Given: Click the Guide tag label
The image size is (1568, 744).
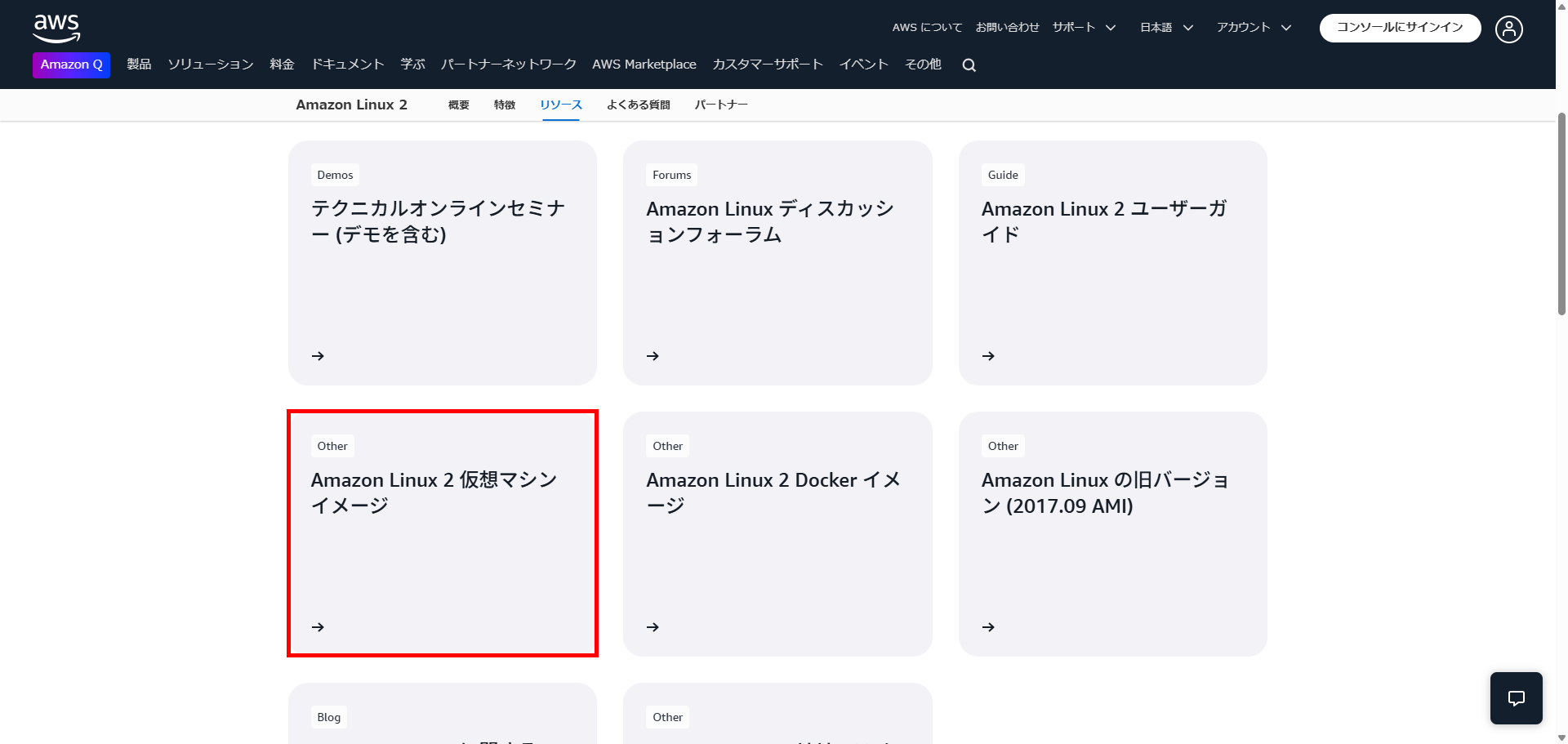Looking at the screenshot, I should pyautogui.click(x=1003, y=175).
